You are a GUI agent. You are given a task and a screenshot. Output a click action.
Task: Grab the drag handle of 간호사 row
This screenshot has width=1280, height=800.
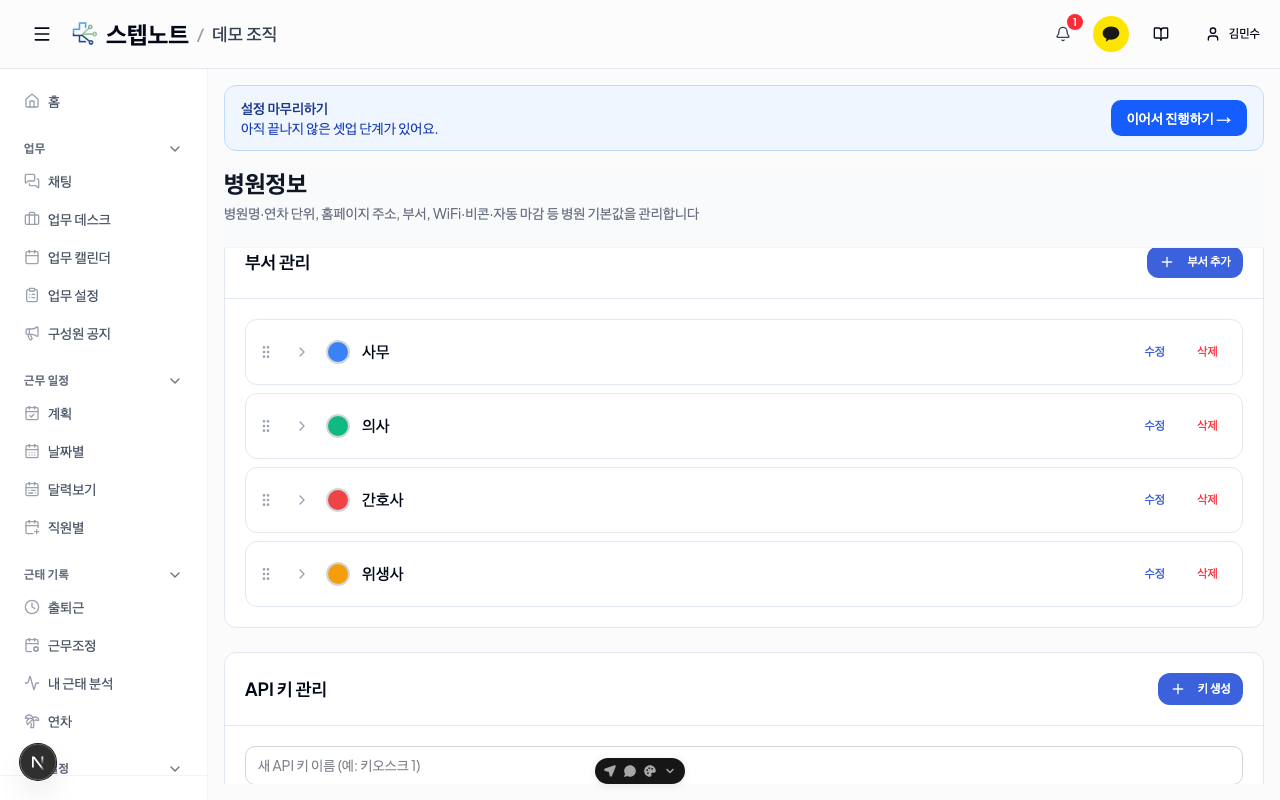point(266,500)
